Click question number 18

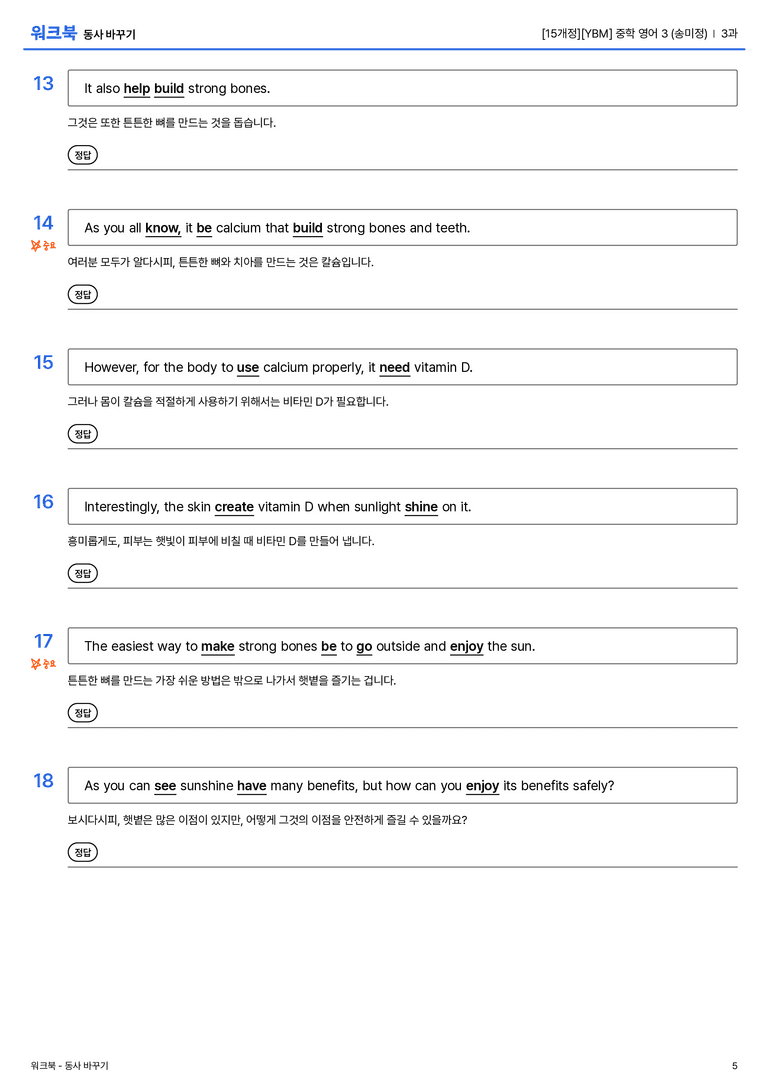(43, 781)
